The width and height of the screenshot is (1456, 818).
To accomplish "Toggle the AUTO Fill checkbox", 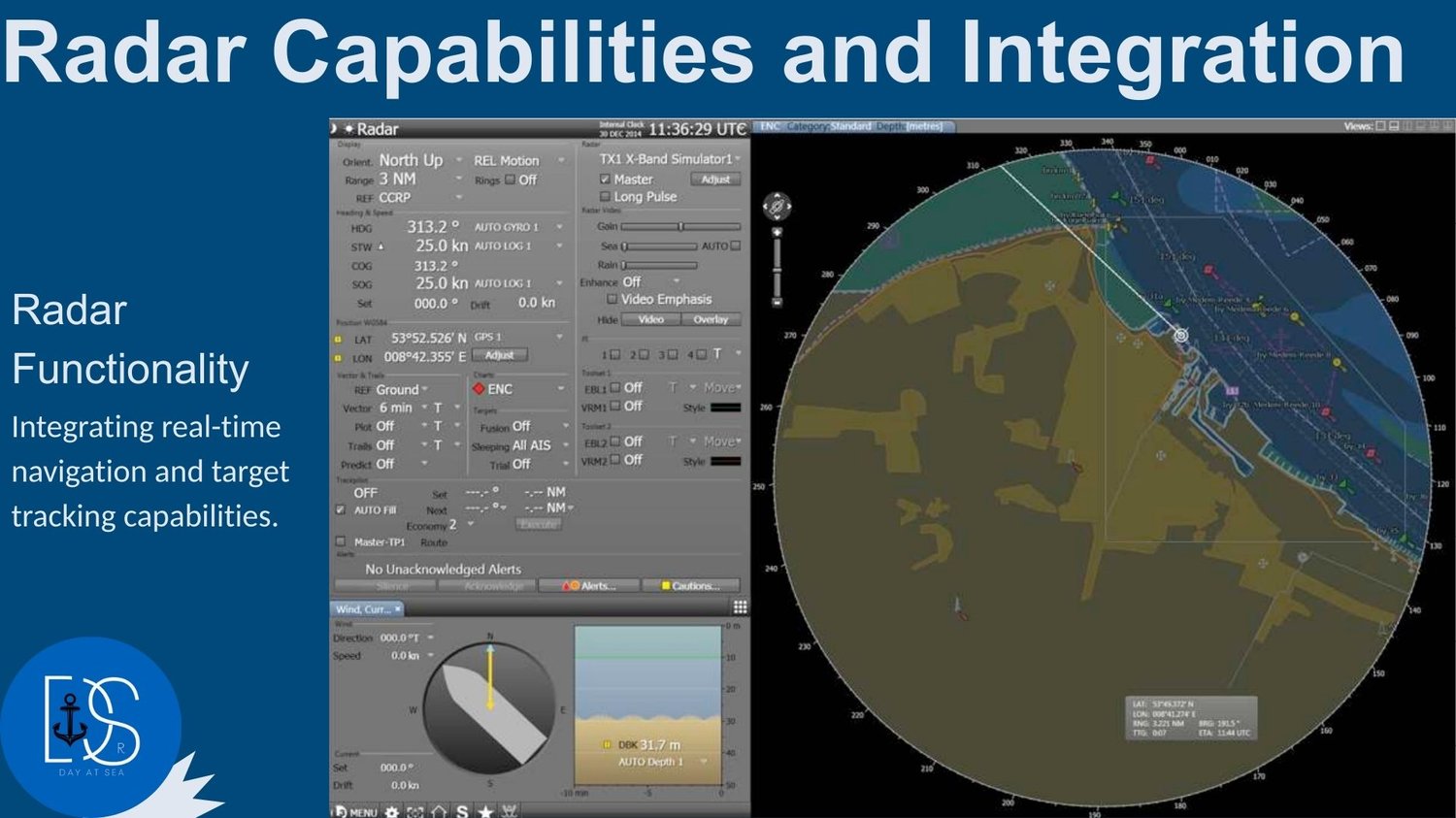I will pos(340,509).
